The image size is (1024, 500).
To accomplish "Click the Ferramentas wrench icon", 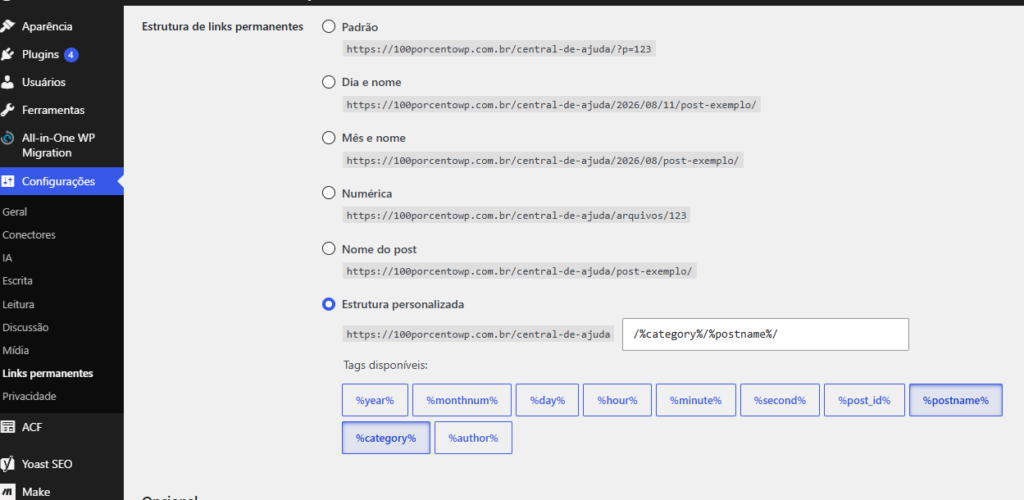I will (7, 110).
